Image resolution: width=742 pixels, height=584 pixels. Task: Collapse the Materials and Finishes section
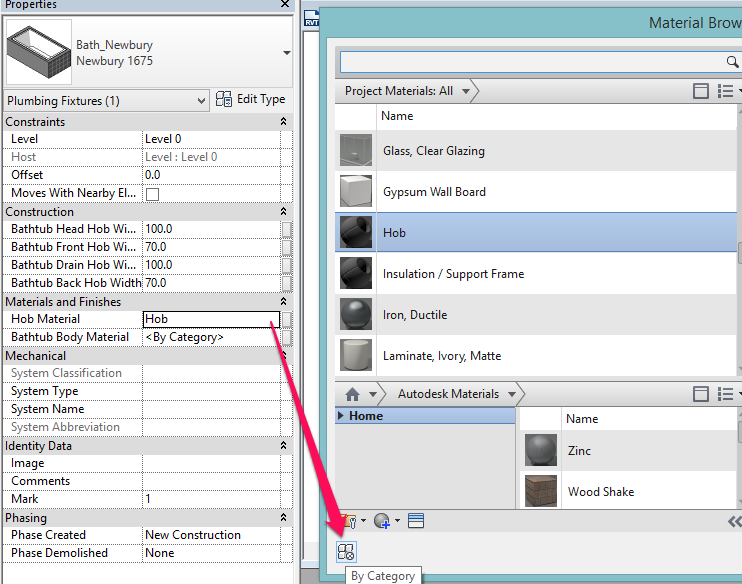click(x=283, y=301)
